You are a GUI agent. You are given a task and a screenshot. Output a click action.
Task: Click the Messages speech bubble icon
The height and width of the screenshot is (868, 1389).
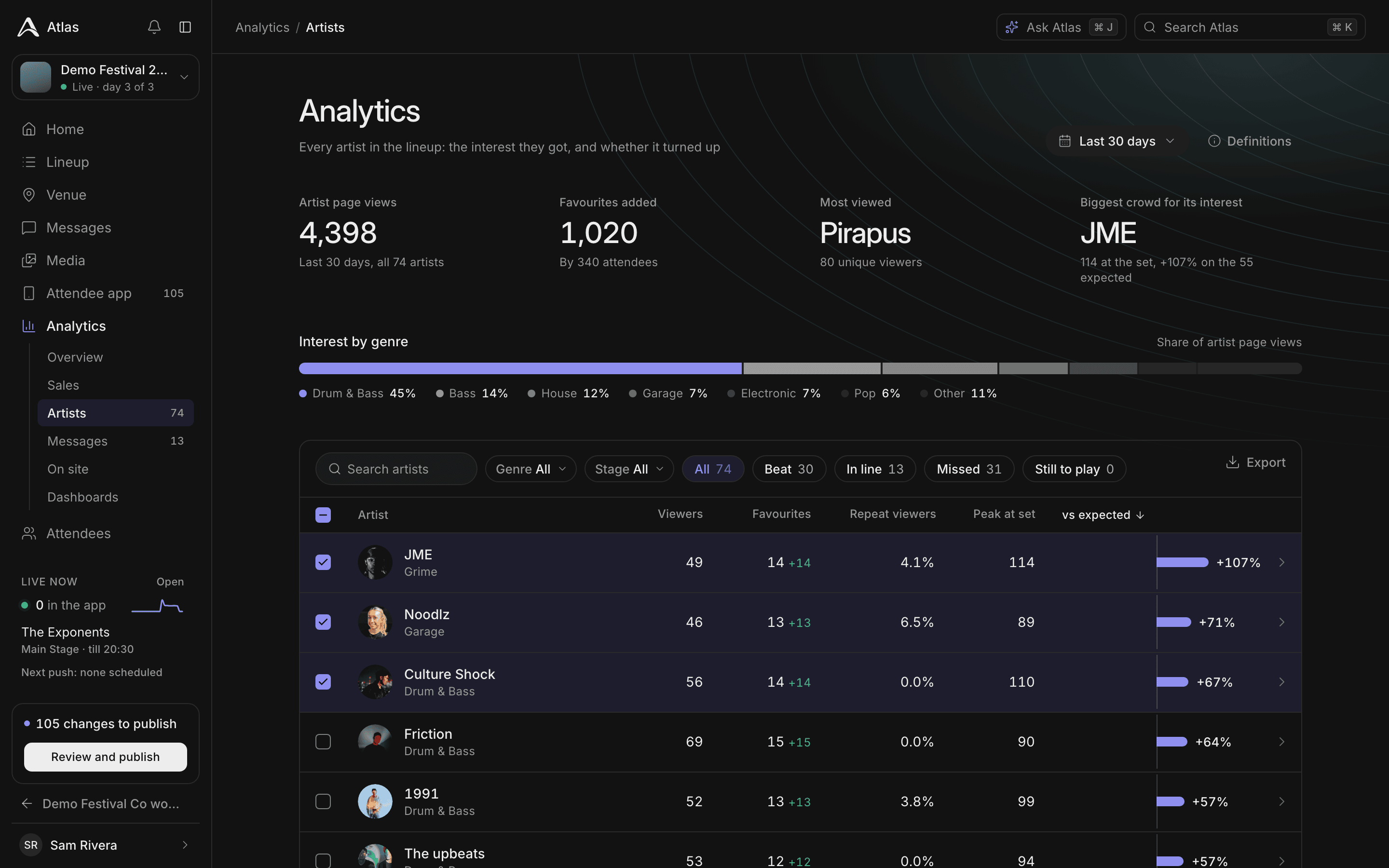point(29,227)
